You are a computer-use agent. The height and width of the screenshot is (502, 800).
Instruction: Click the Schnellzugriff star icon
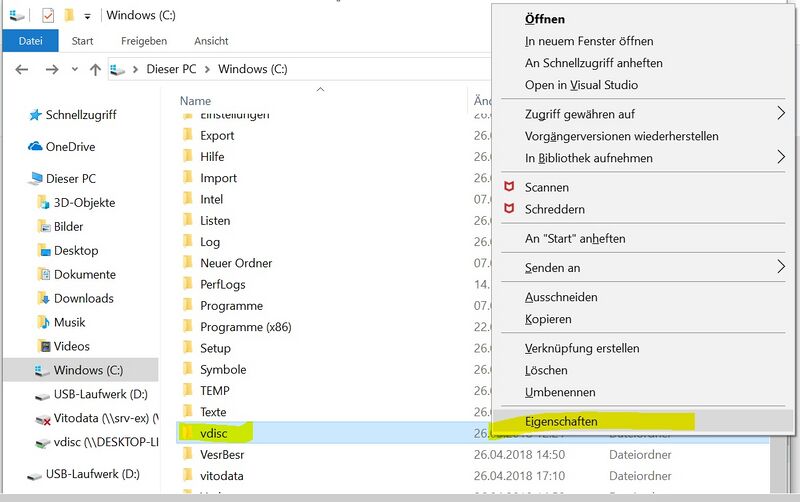[x=35, y=115]
